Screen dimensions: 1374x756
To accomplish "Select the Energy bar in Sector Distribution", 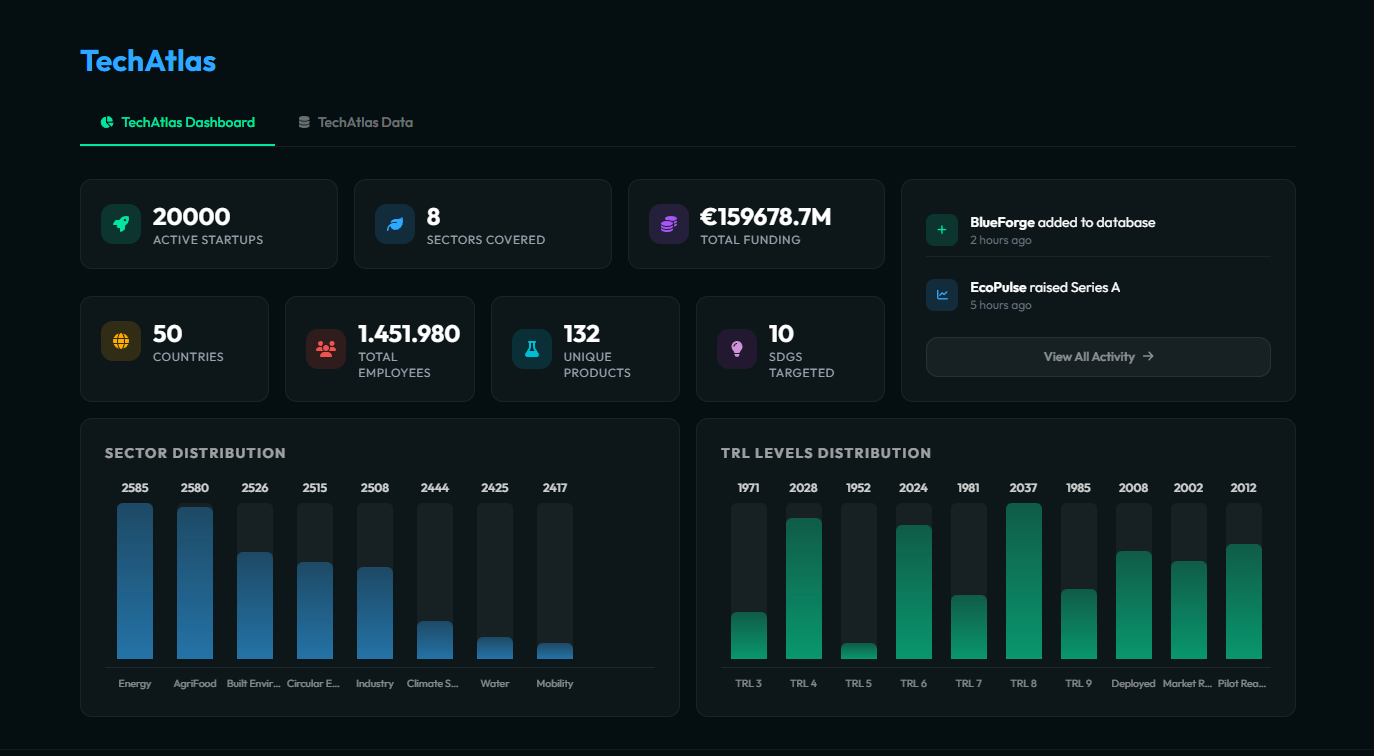I will click(x=135, y=580).
